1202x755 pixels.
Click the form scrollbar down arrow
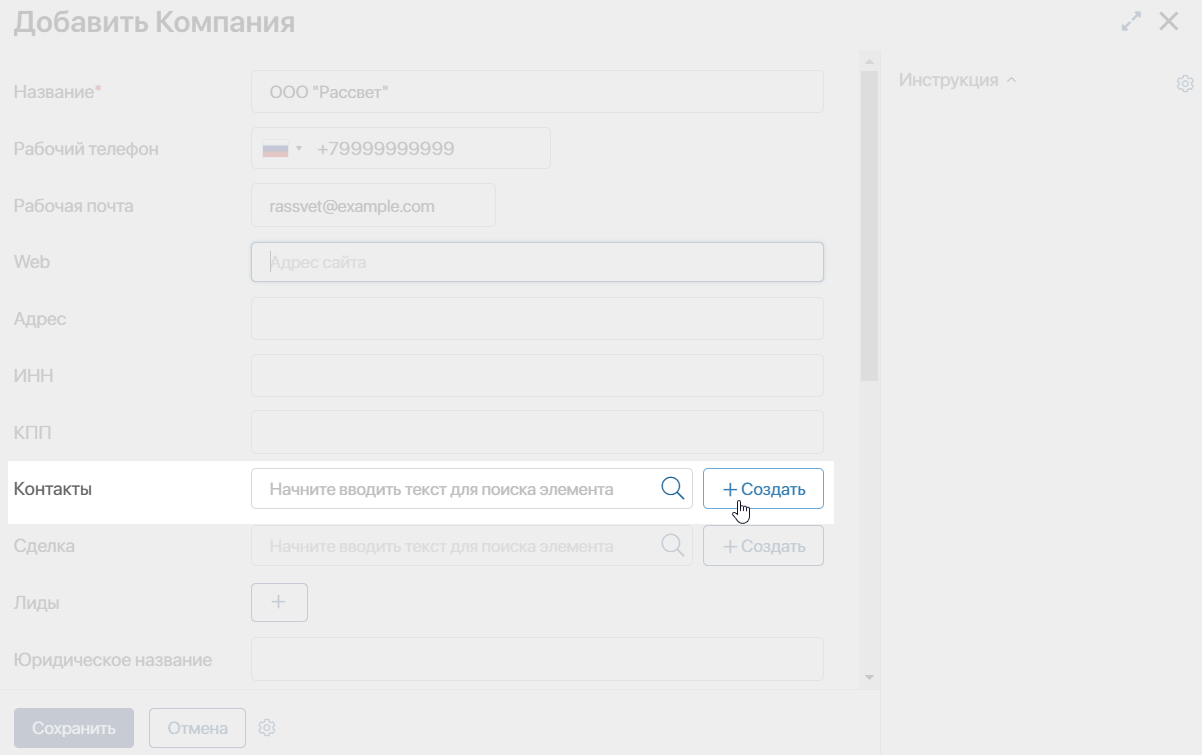(x=869, y=678)
